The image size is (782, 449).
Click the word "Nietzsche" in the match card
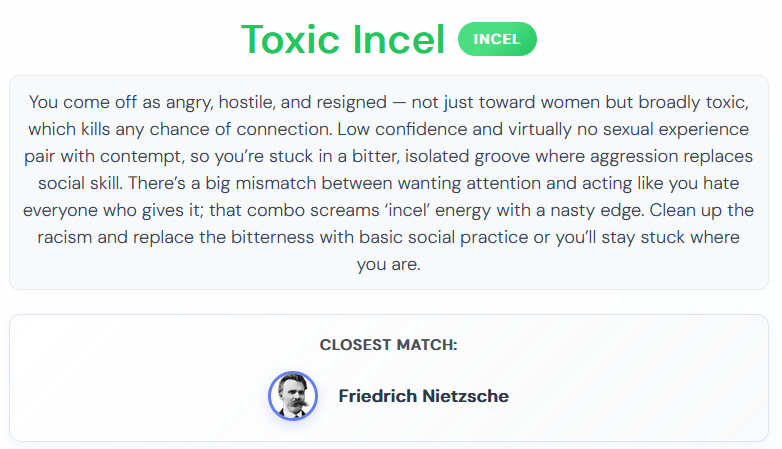pyautogui.click(x=465, y=396)
